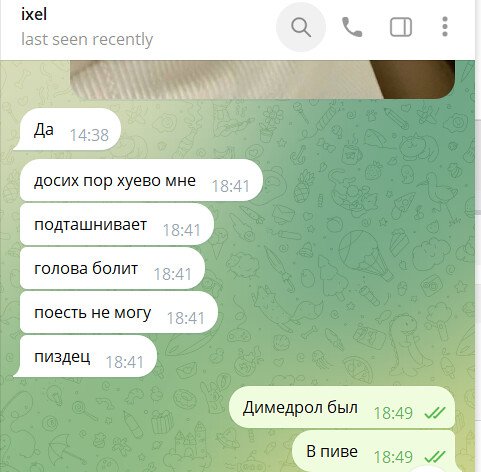
Task: Open the photo thumbnail above the messages
Action: (262, 79)
